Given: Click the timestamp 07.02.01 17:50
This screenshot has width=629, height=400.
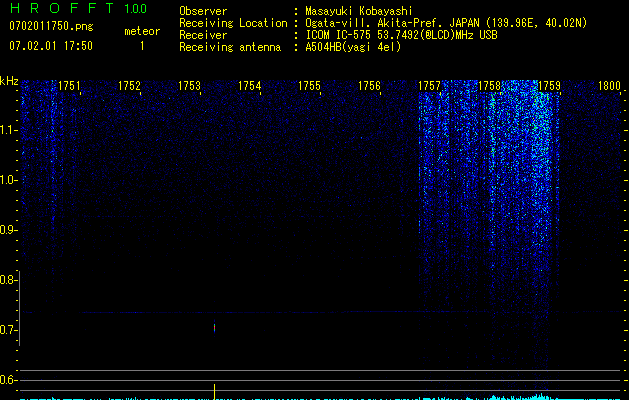Looking at the screenshot, I should pyautogui.click(x=51, y=46).
